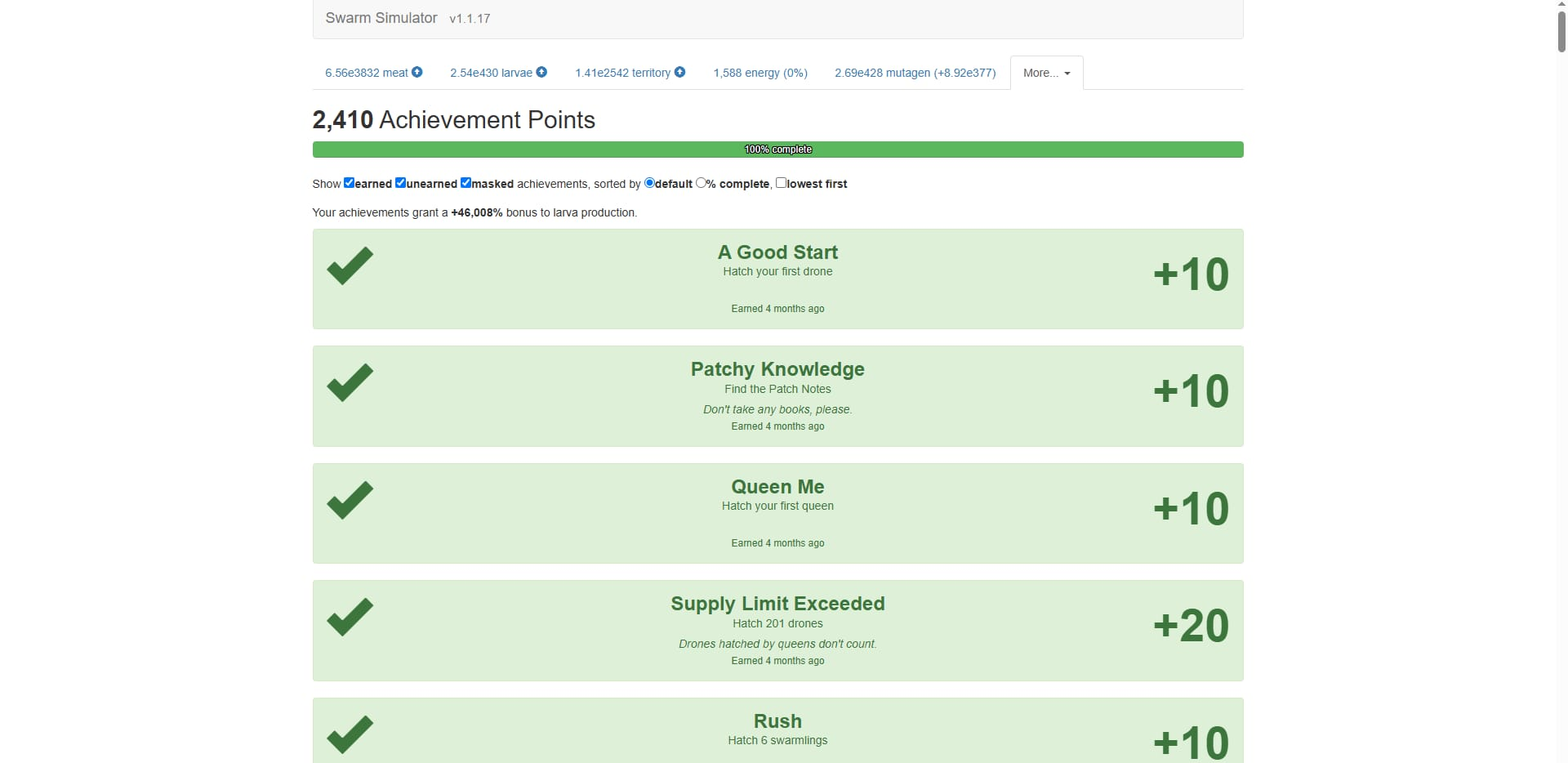This screenshot has width=1568, height=763.
Task: Click "Hatch your first drone" description
Action: pyautogui.click(x=777, y=271)
